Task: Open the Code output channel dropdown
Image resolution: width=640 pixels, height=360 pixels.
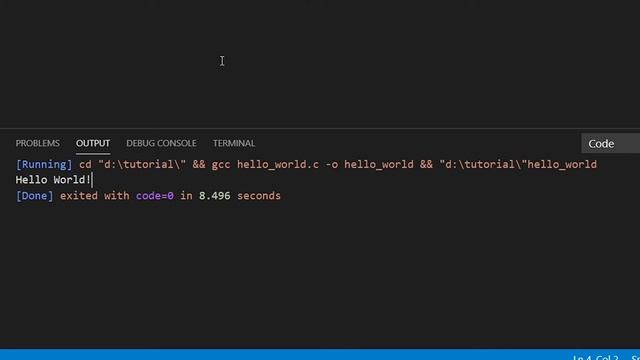Action: point(610,143)
